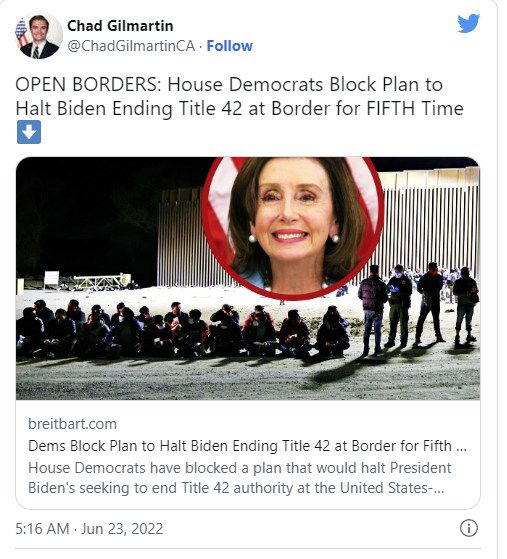507x559 pixels.
Task: Click the Jun 23, 2022 date
Action: tap(122, 528)
